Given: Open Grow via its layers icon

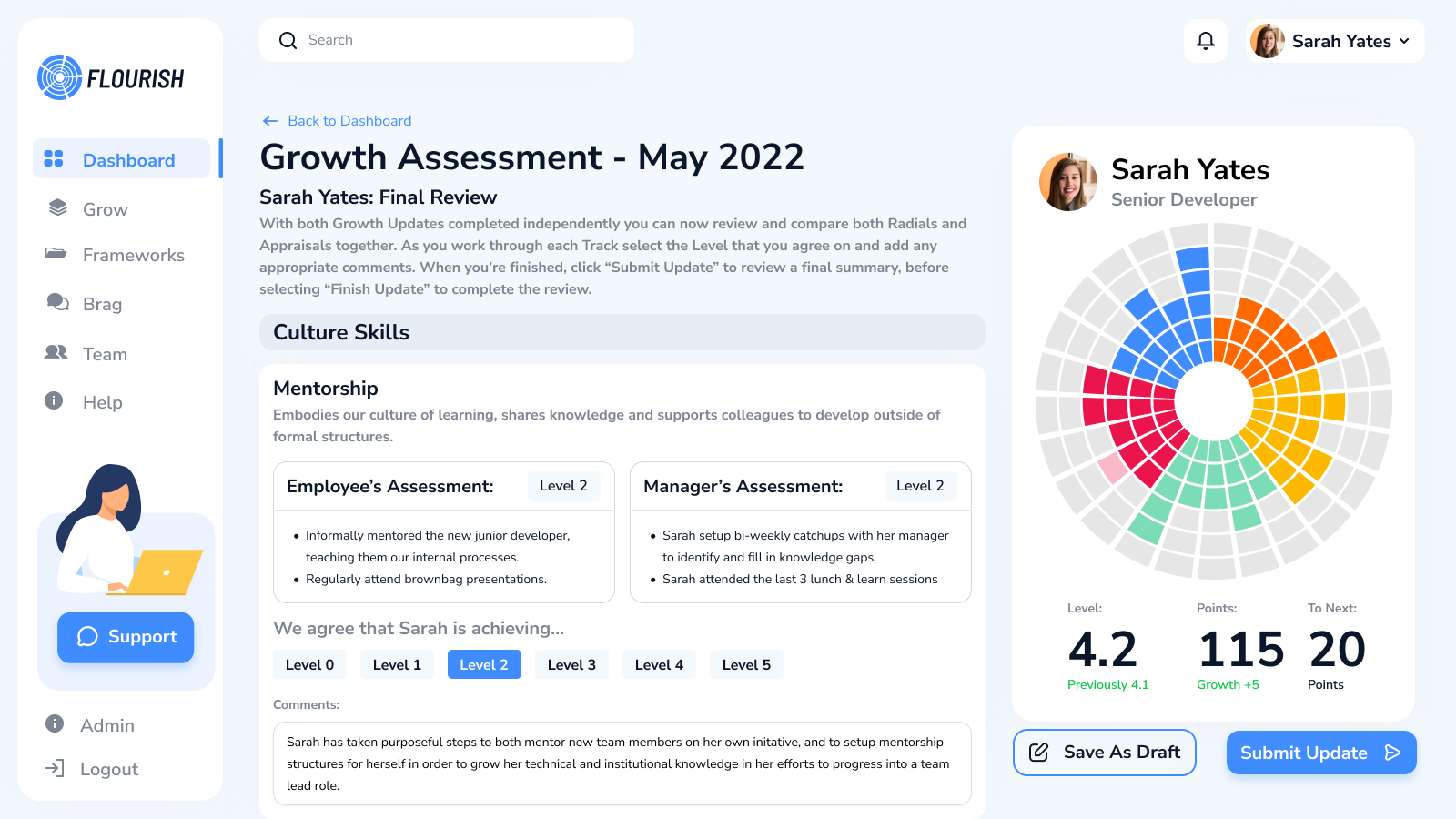Looking at the screenshot, I should pos(57,208).
